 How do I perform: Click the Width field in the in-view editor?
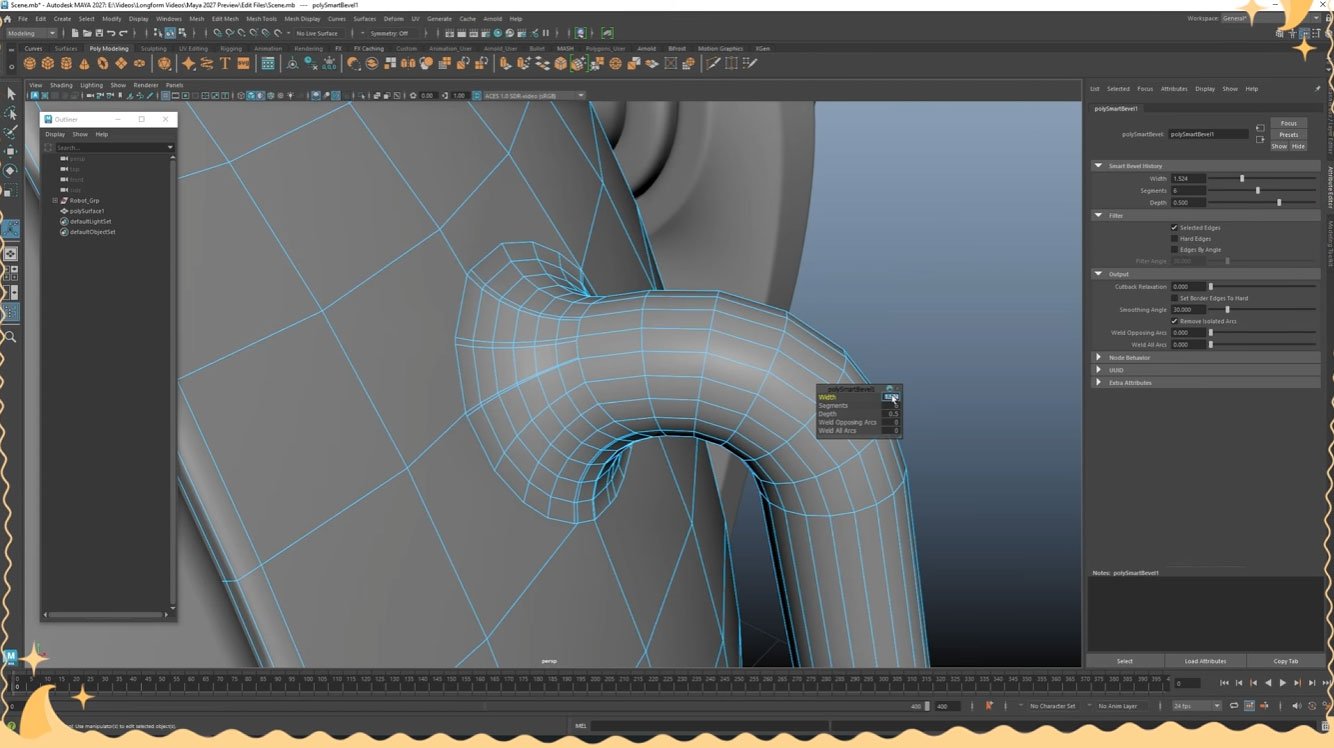[x=890, y=397]
